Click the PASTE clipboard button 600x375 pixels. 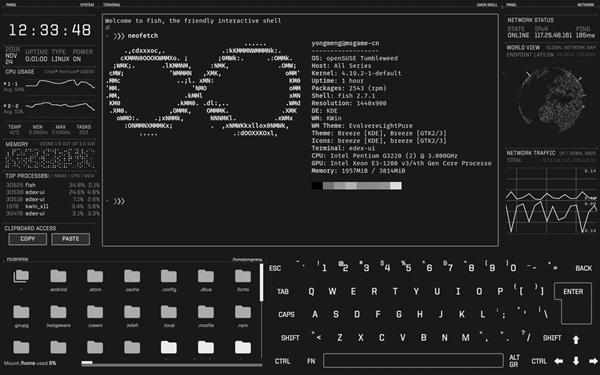tap(71, 239)
